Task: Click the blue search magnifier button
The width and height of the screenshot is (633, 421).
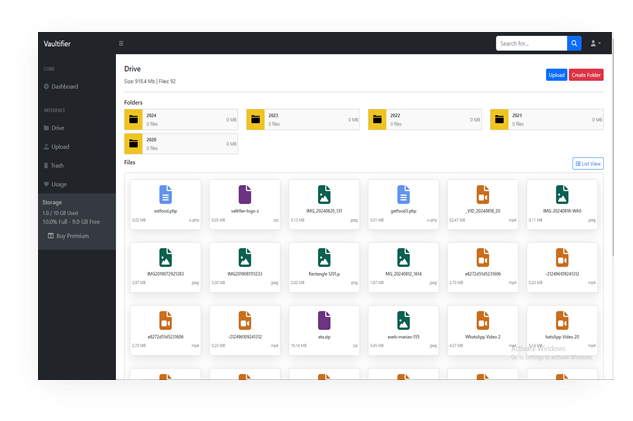Action: tap(574, 43)
